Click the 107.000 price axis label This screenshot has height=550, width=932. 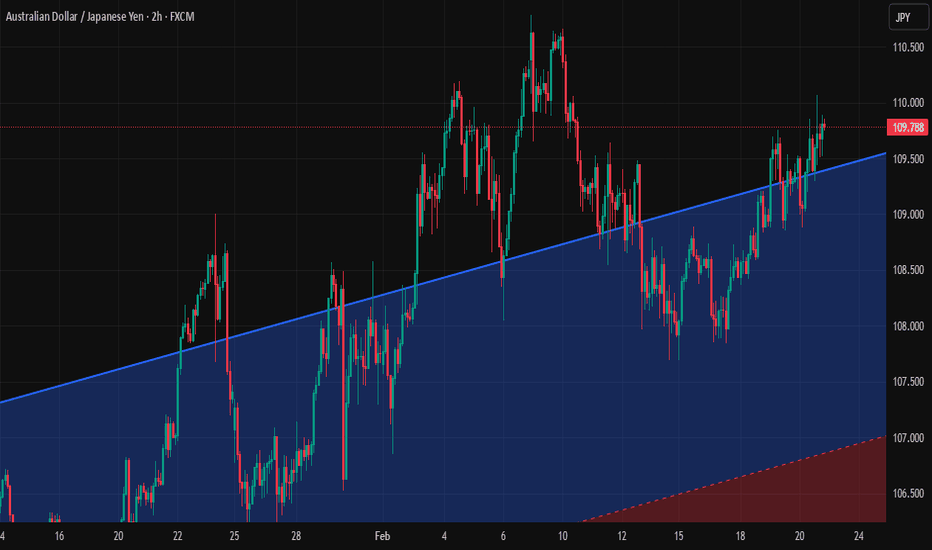(907, 438)
